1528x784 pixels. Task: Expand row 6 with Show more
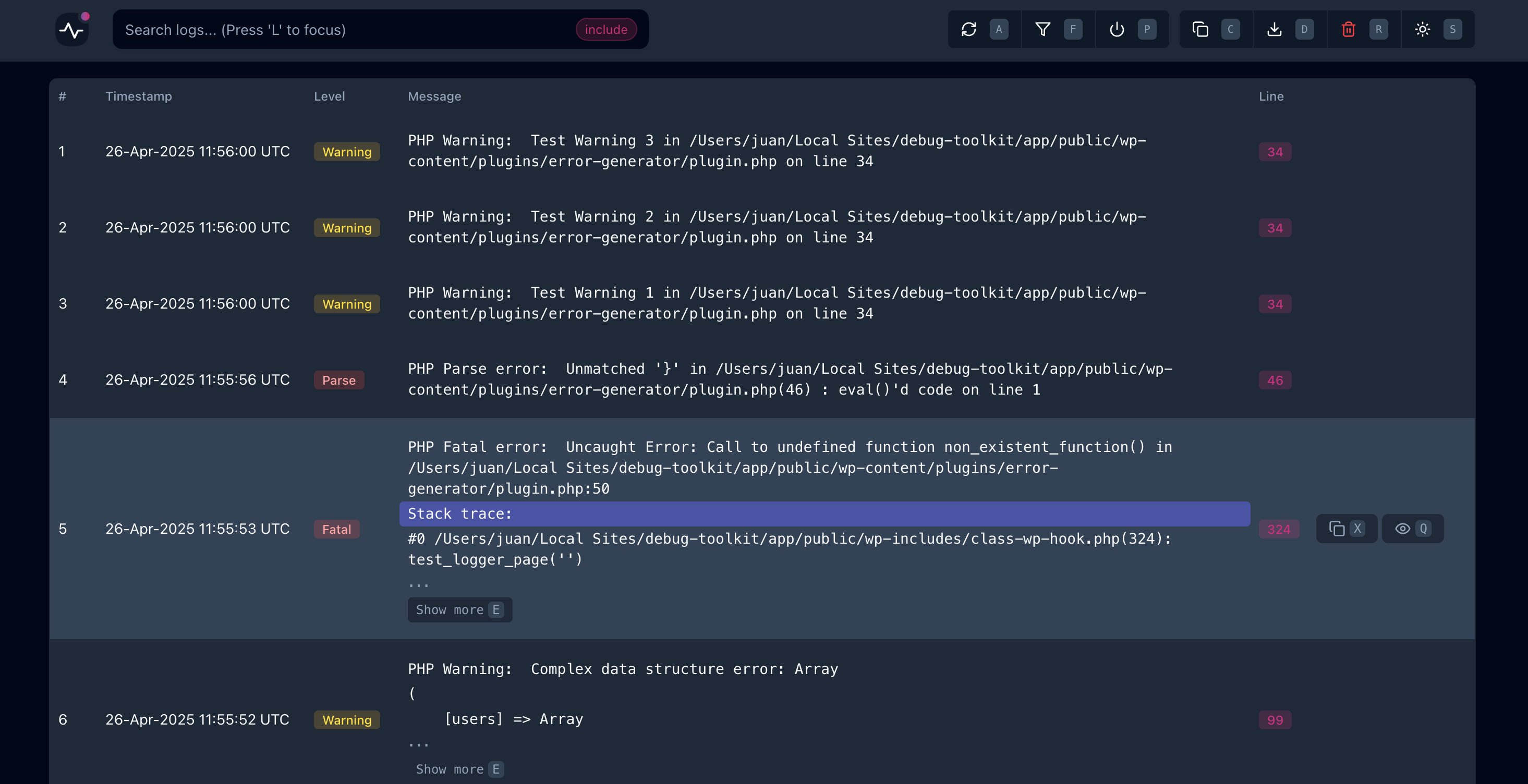tap(459, 769)
